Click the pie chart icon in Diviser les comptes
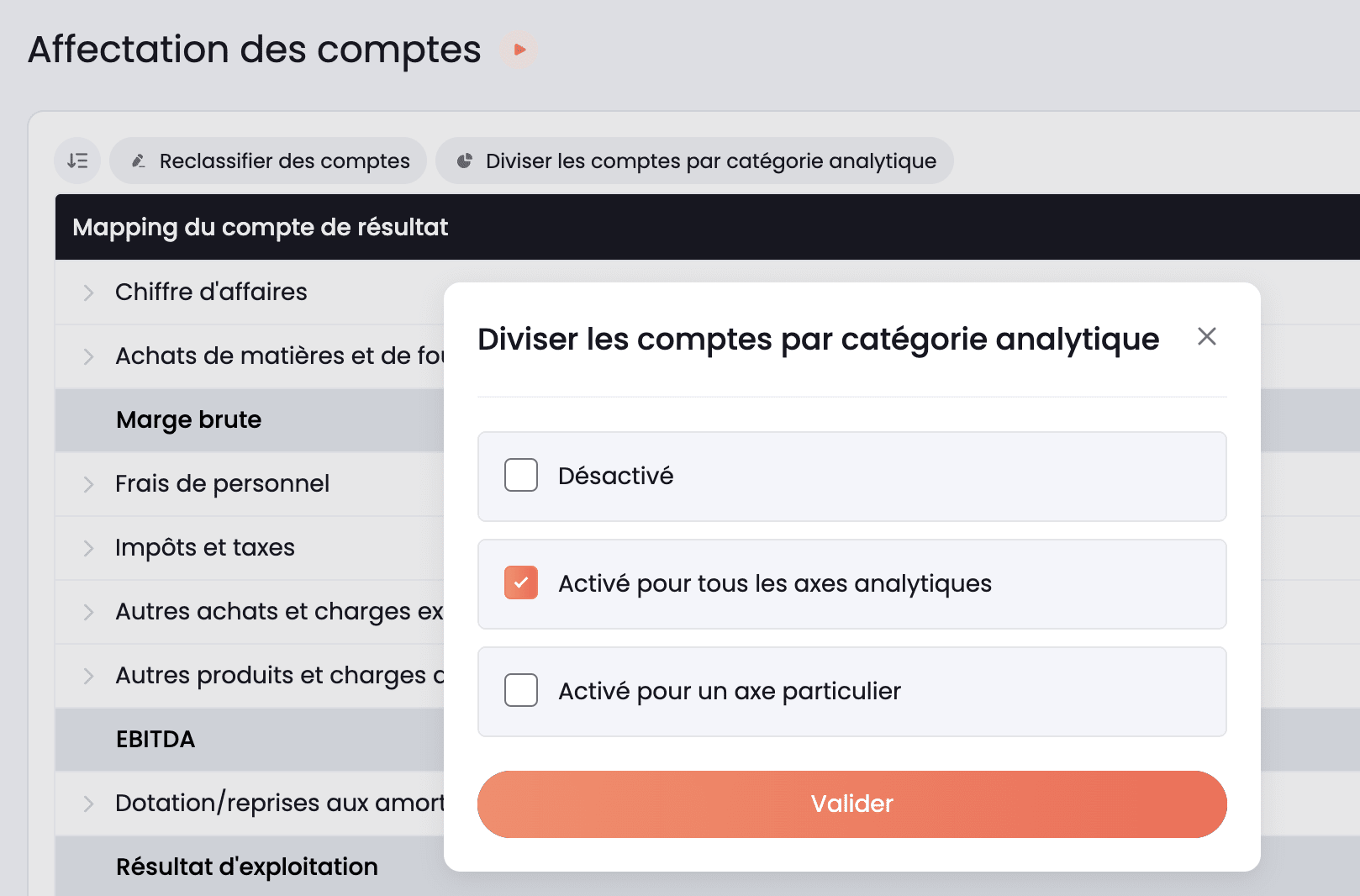 pos(464,161)
